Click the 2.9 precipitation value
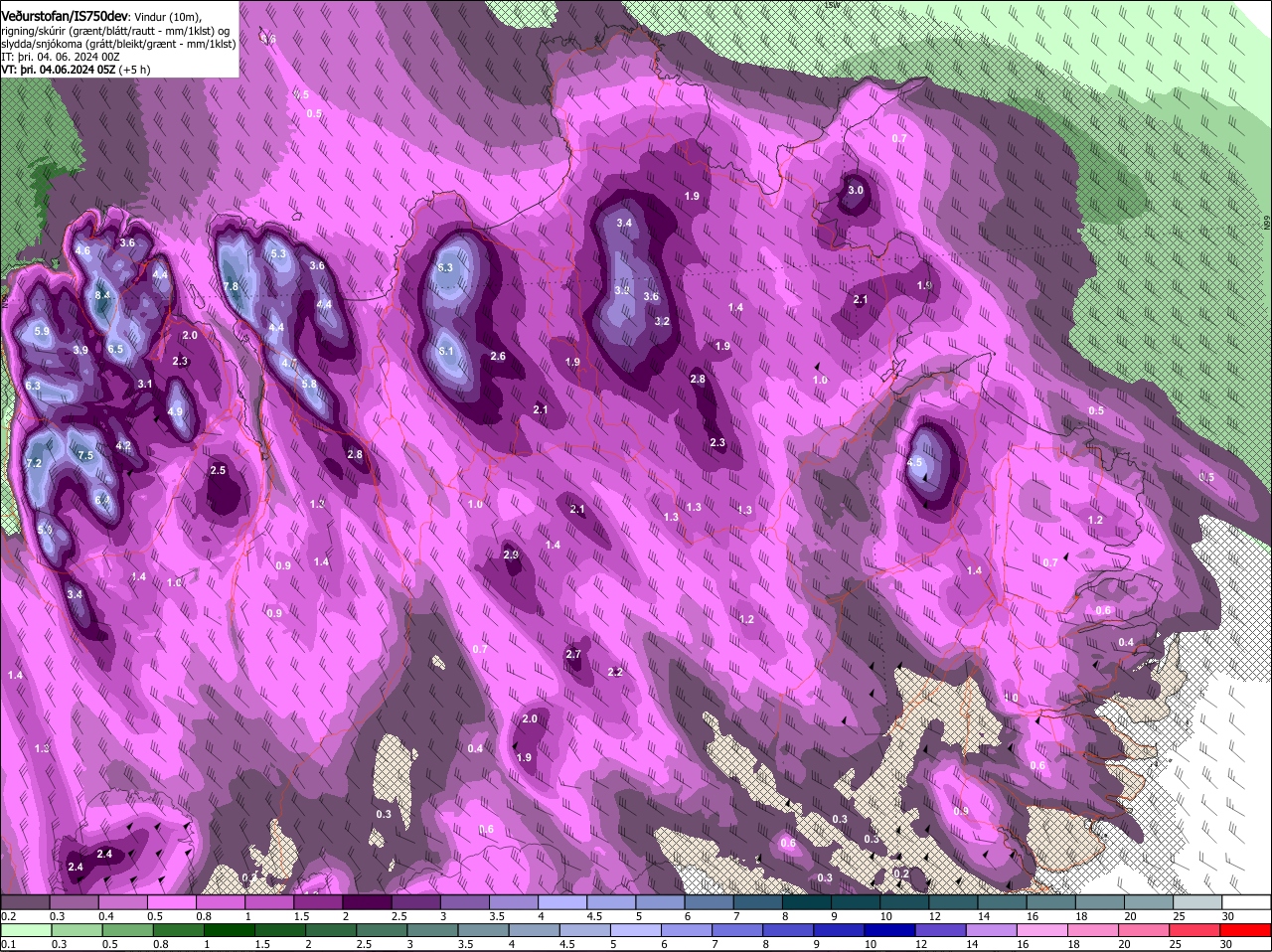 coord(511,555)
